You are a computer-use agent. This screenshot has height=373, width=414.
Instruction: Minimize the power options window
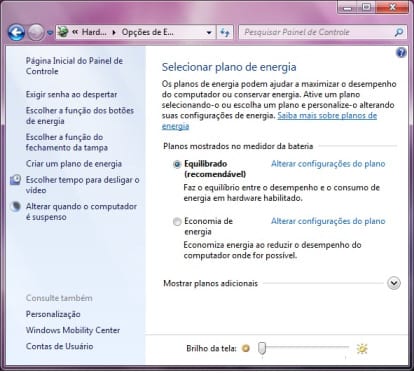[348, 7]
